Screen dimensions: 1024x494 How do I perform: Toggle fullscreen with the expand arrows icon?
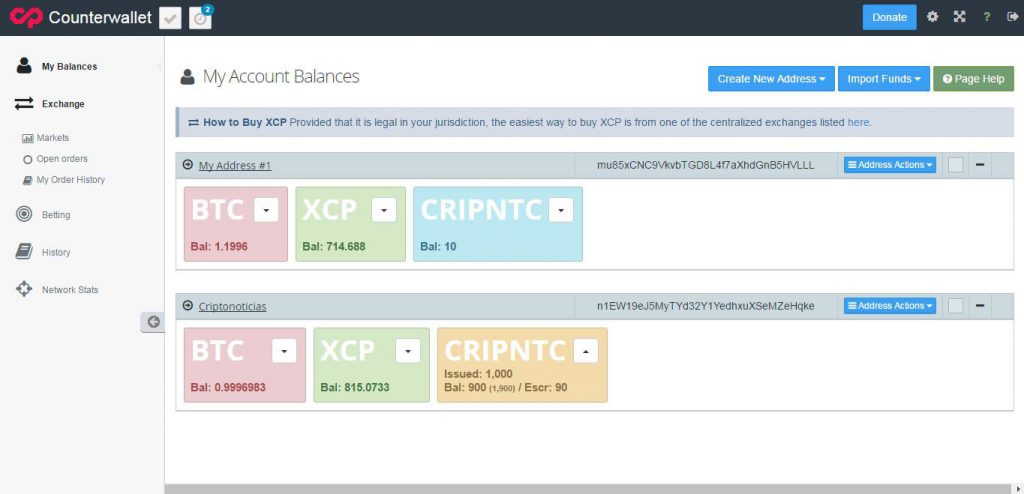click(x=959, y=17)
